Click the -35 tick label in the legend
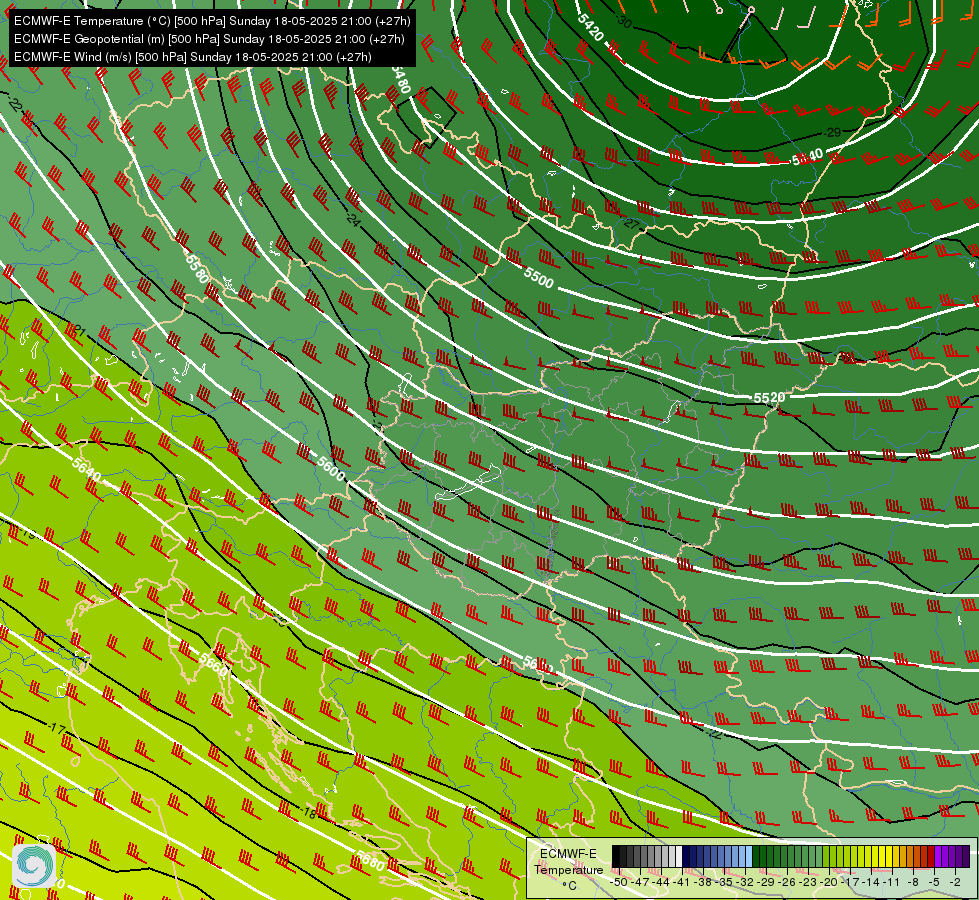 (x=726, y=882)
